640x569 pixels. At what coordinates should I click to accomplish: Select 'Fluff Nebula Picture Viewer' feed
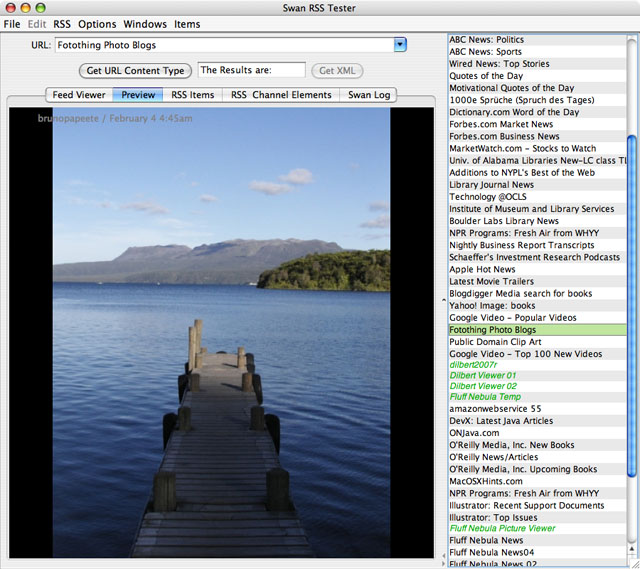pyautogui.click(x=510, y=528)
